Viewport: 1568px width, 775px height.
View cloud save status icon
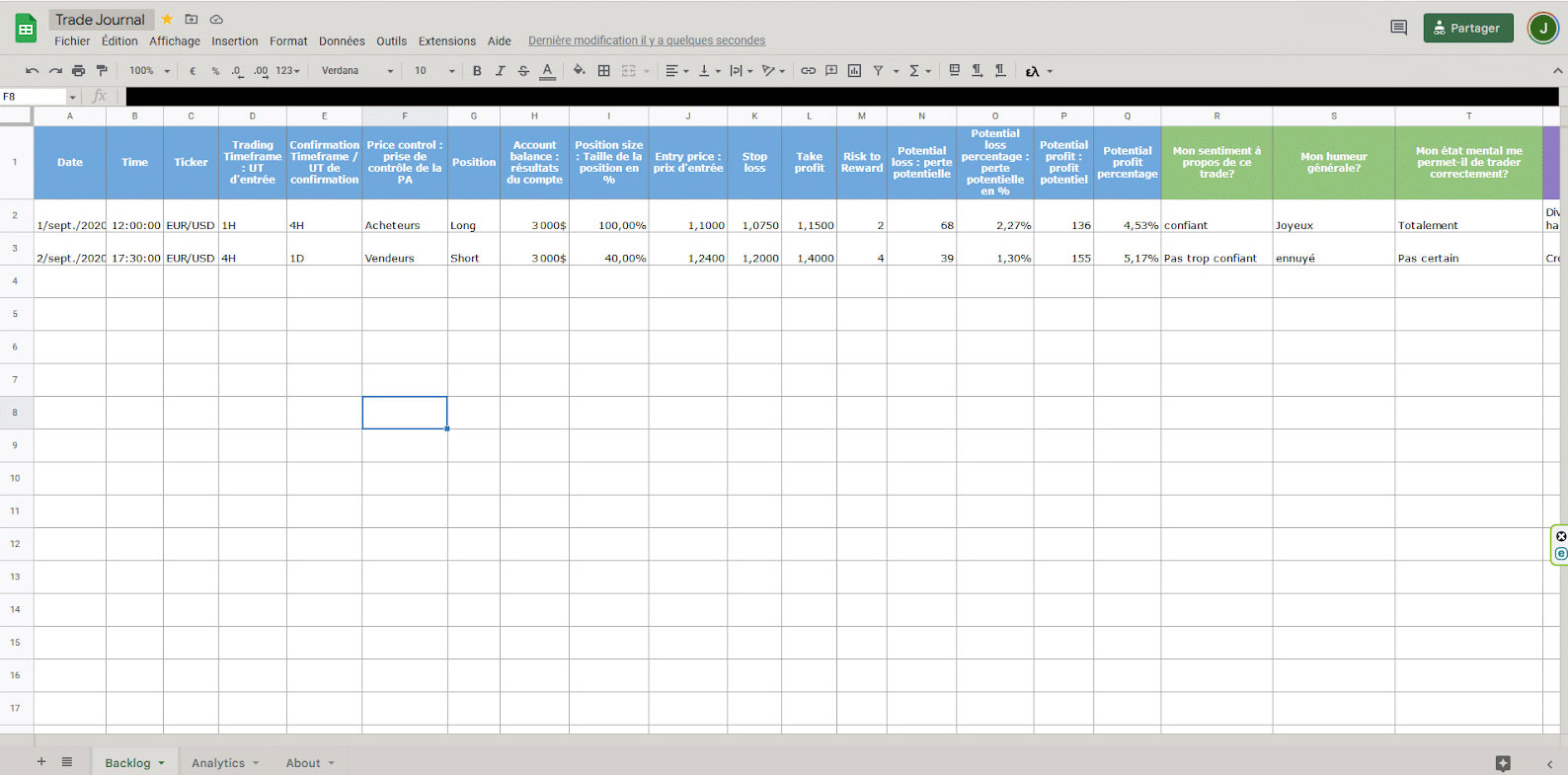click(x=216, y=19)
